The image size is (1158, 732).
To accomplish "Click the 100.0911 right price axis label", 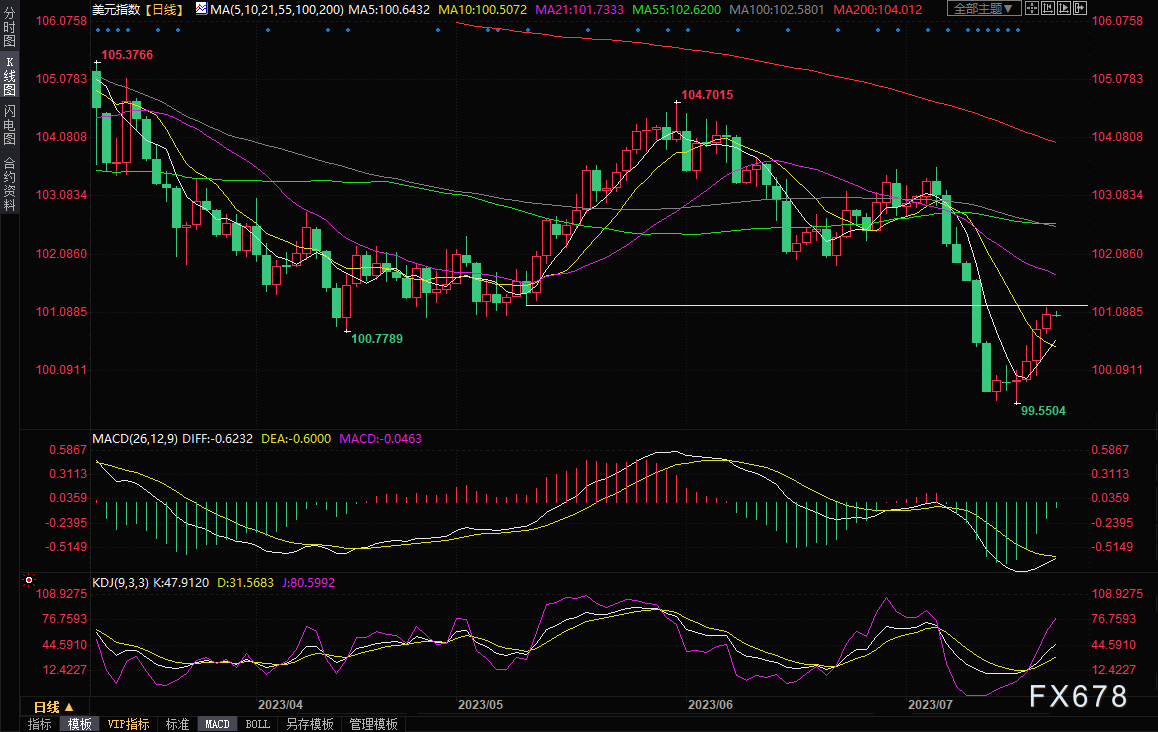I will click(x=1117, y=369).
